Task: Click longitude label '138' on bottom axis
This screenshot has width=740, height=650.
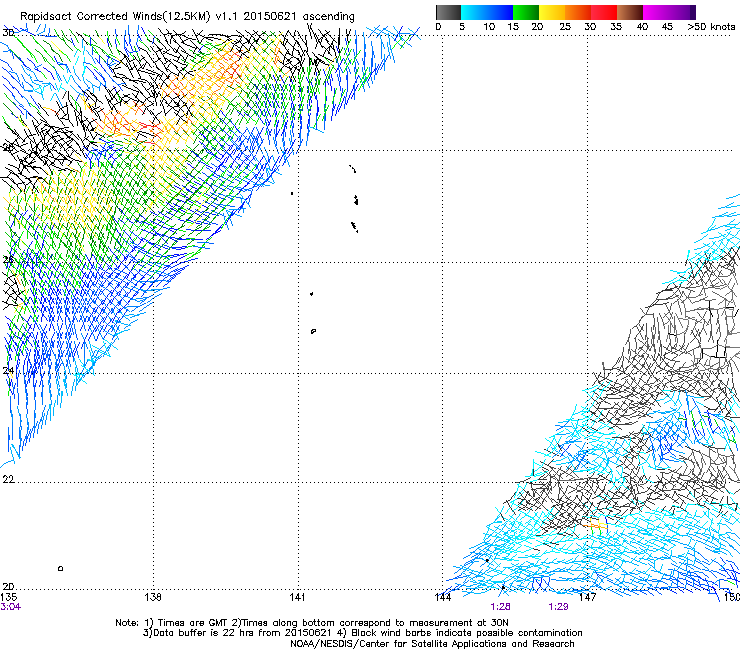Action: point(152,597)
